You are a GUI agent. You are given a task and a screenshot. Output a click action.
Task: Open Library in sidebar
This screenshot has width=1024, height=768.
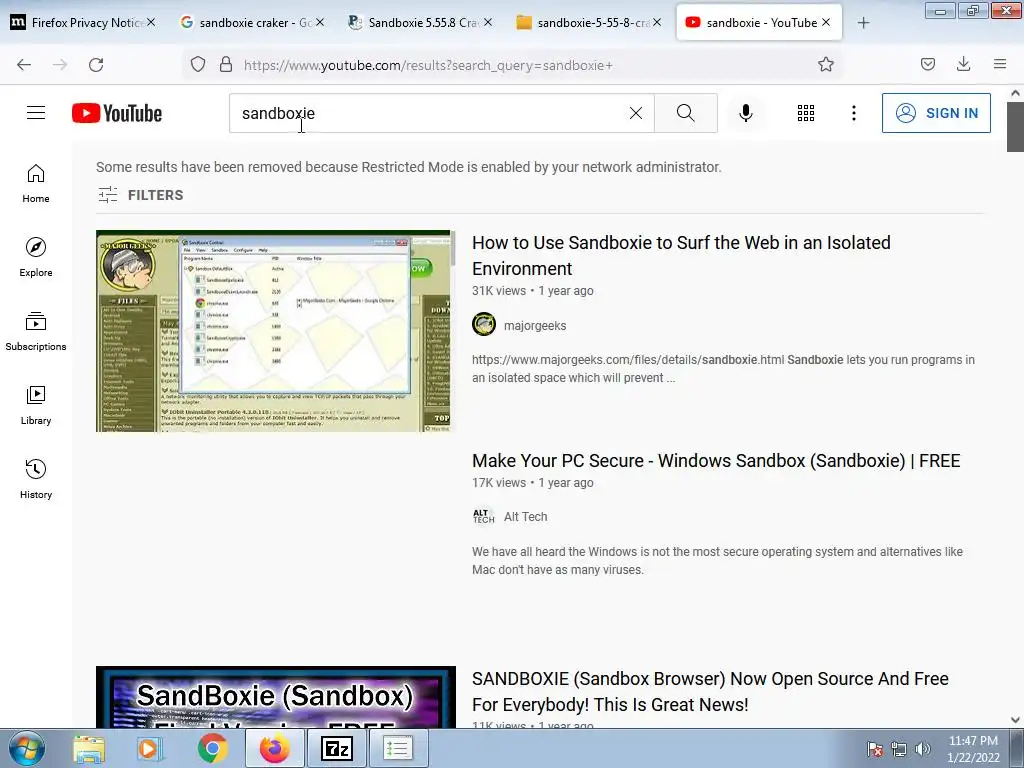pos(36,406)
